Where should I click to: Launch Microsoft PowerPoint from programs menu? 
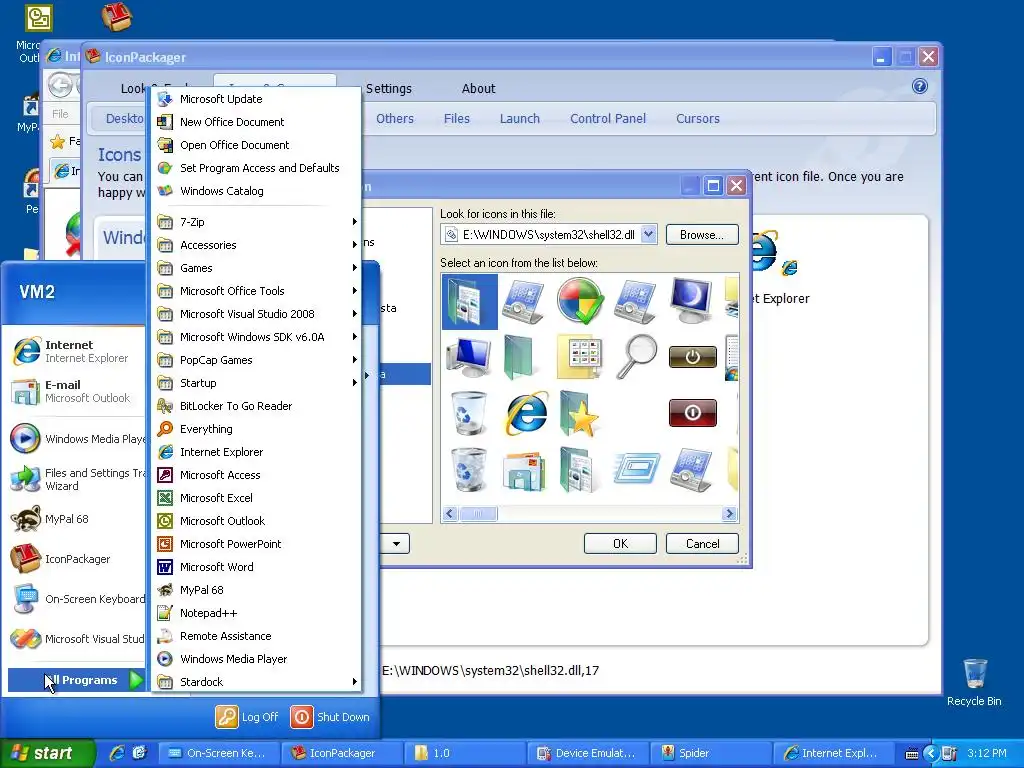[x=256, y=544]
